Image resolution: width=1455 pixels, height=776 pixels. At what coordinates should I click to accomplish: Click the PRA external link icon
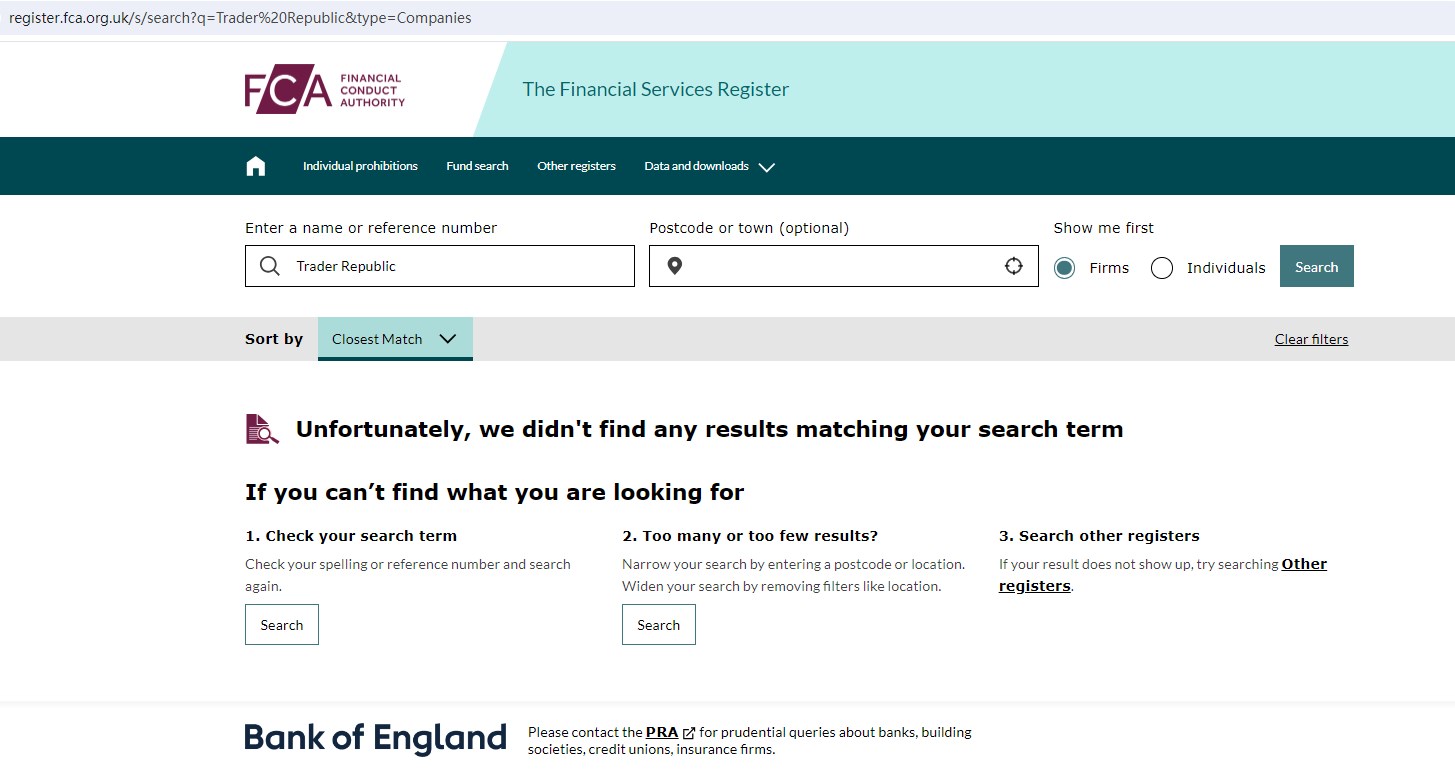pos(688,733)
